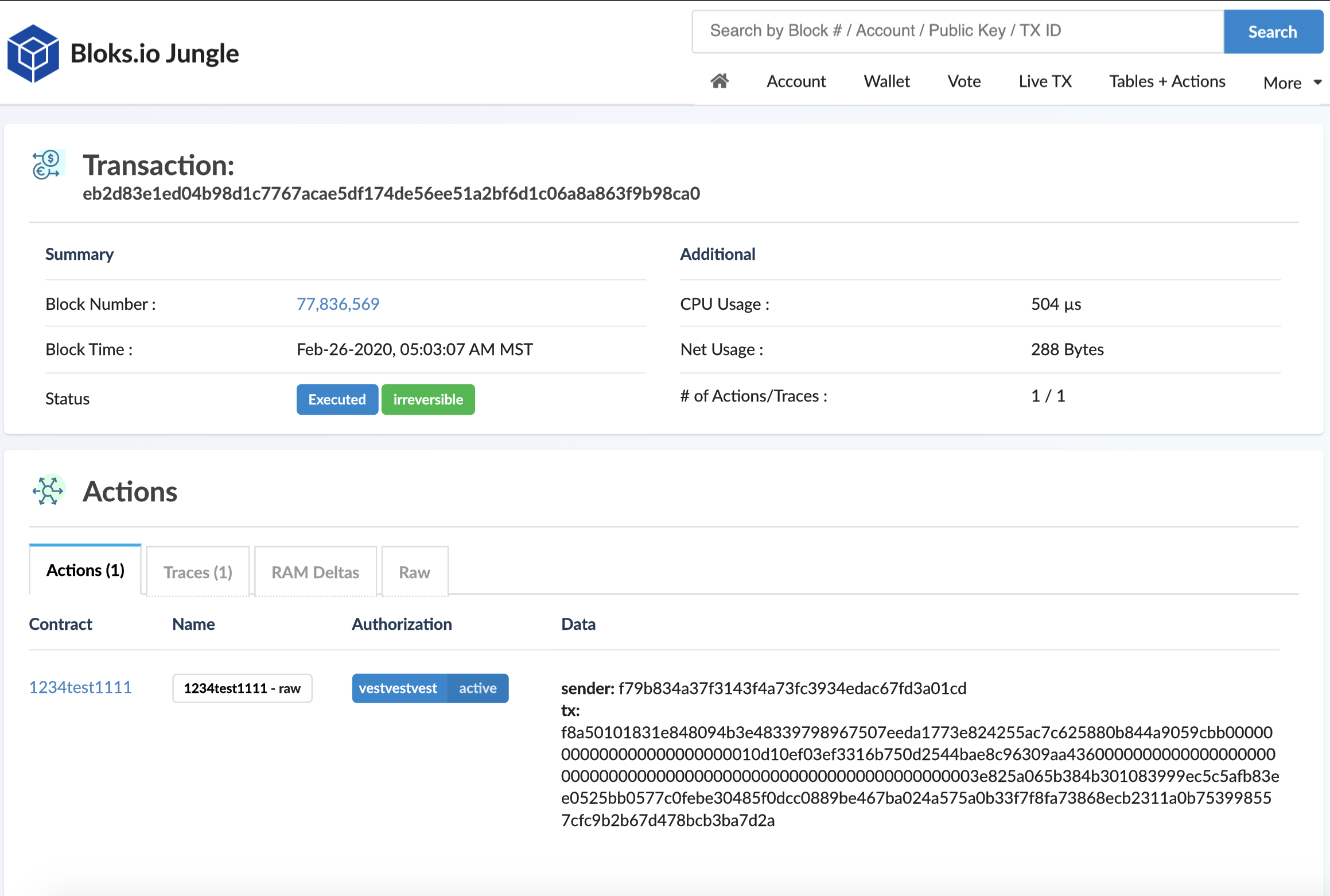The height and width of the screenshot is (896, 1330).
Task: Expand the More dropdown arrow
Action: [x=1317, y=83]
